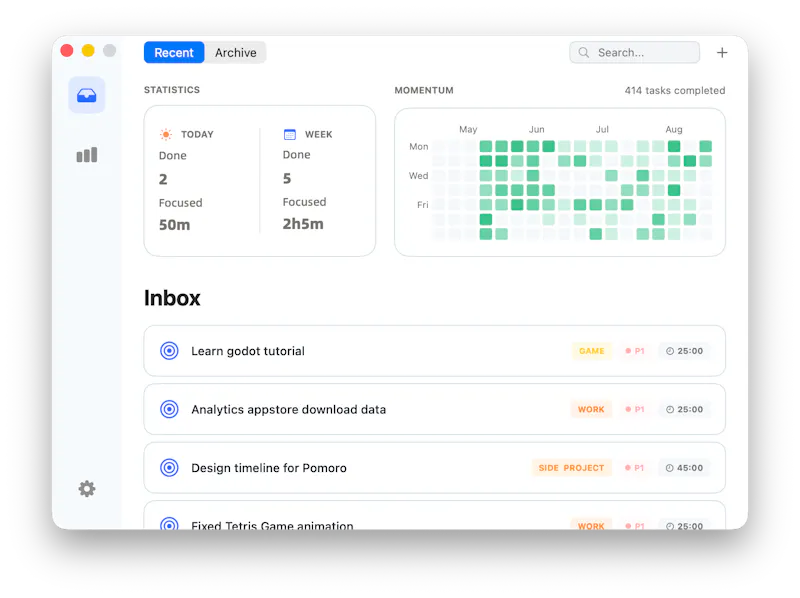Click the WORK tag on Analytics appstore row

point(591,409)
